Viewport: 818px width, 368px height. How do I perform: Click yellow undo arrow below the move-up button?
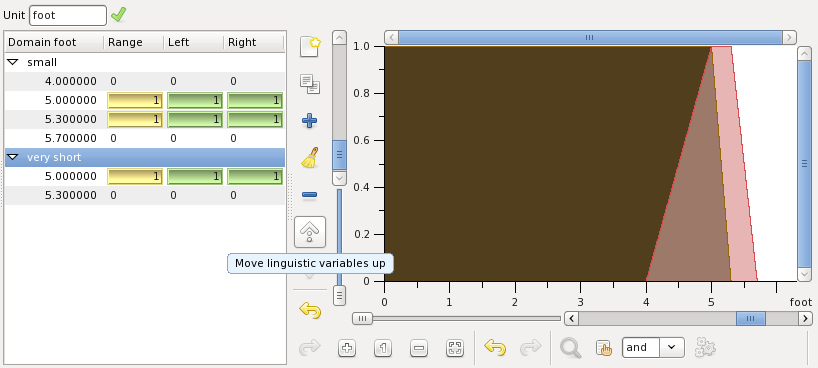click(x=310, y=310)
